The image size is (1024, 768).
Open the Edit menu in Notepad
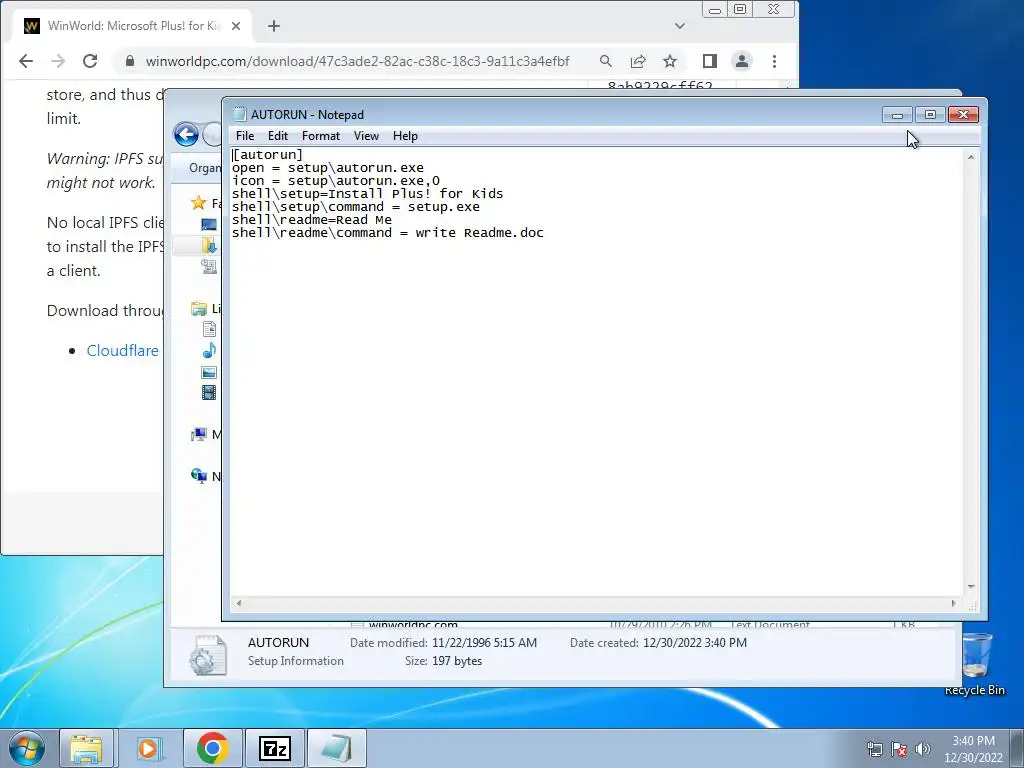click(x=278, y=136)
